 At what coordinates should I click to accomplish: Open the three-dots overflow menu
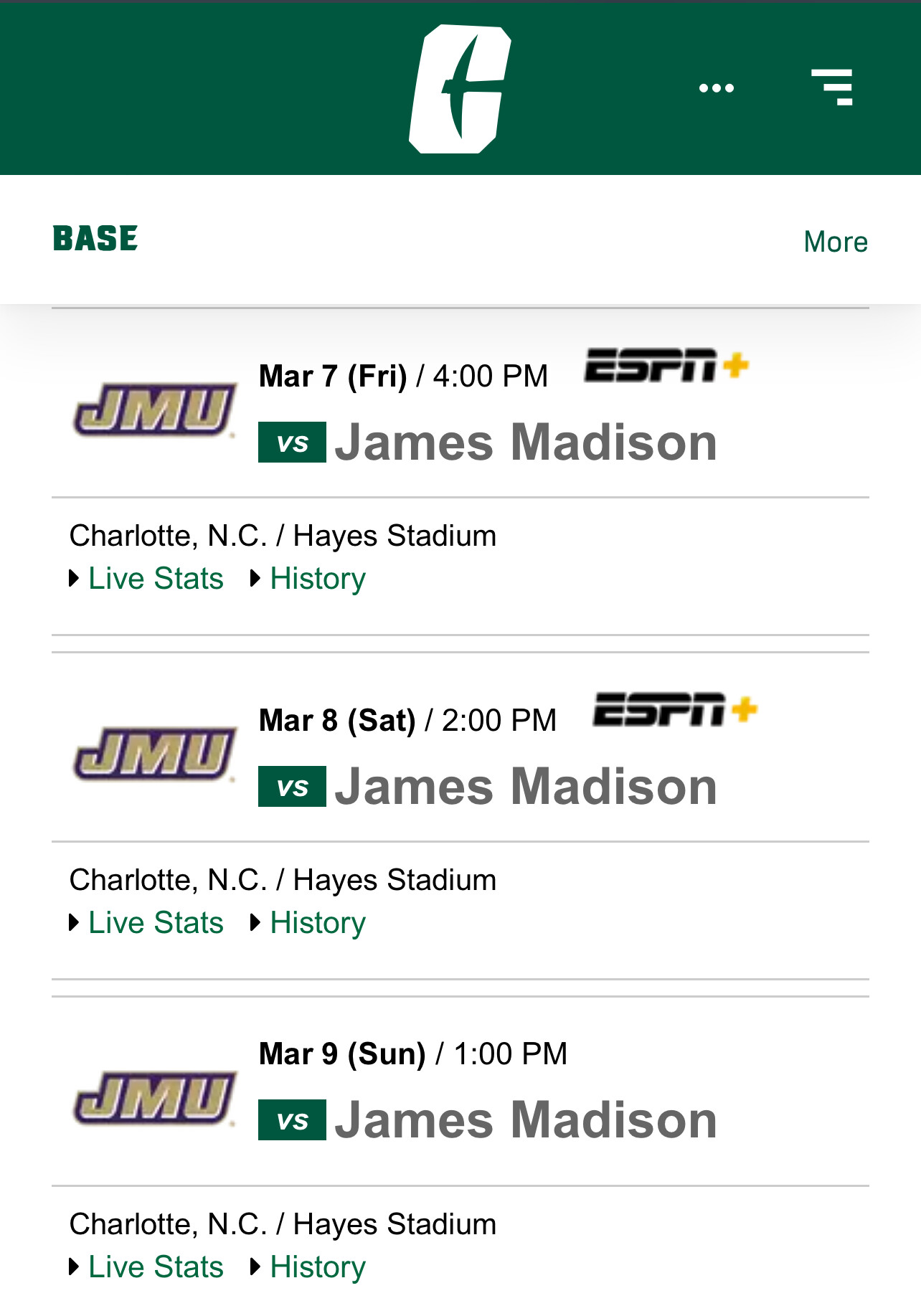pyautogui.click(x=717, y=88)
